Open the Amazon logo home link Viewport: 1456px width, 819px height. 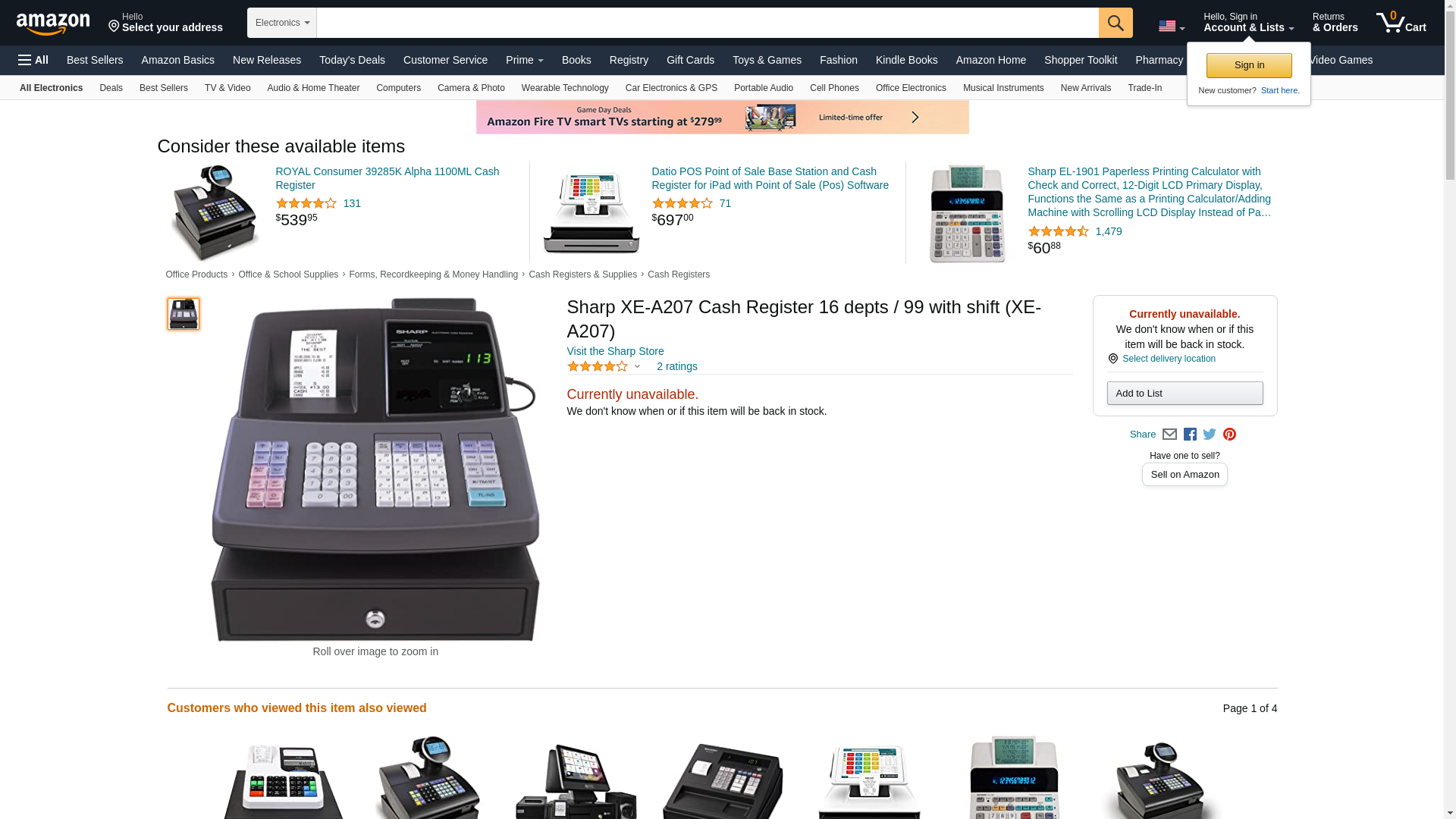tap(53, 24)
